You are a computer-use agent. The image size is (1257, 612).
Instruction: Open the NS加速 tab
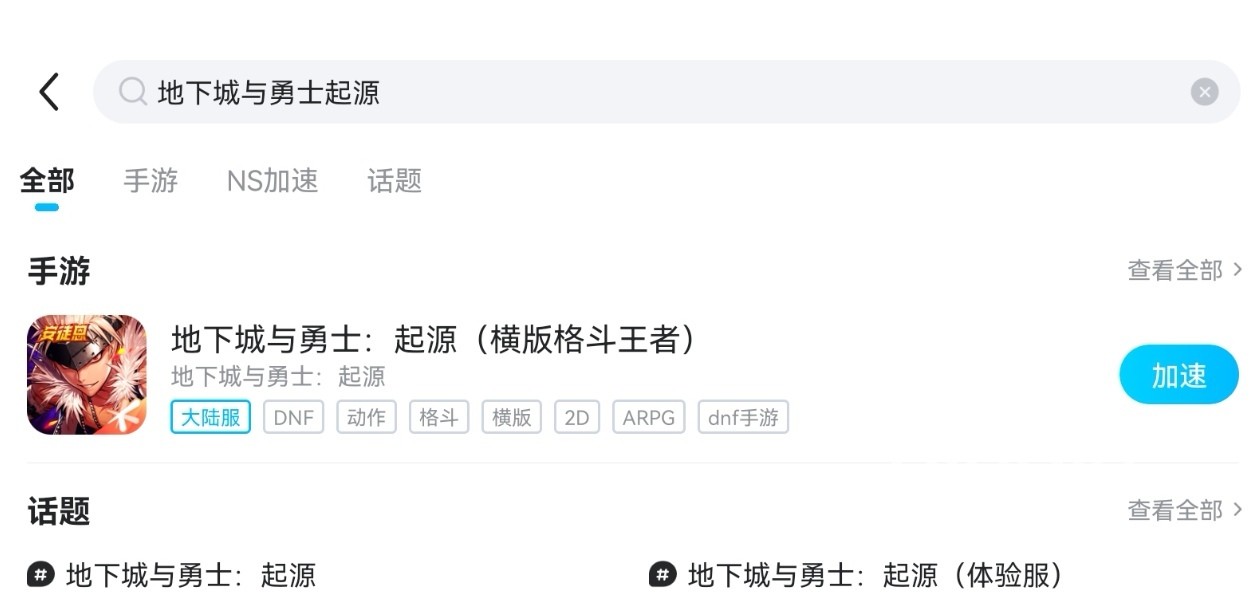[272, 181]
